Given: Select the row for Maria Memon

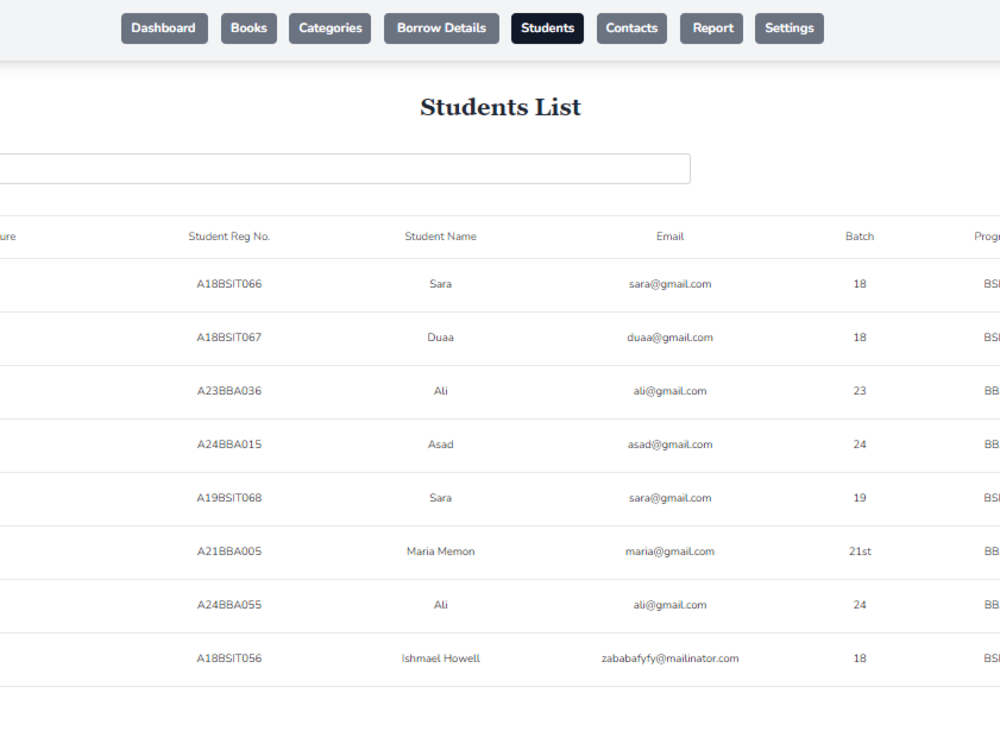Looking at the screenshot, I should [x=440, y=551].
